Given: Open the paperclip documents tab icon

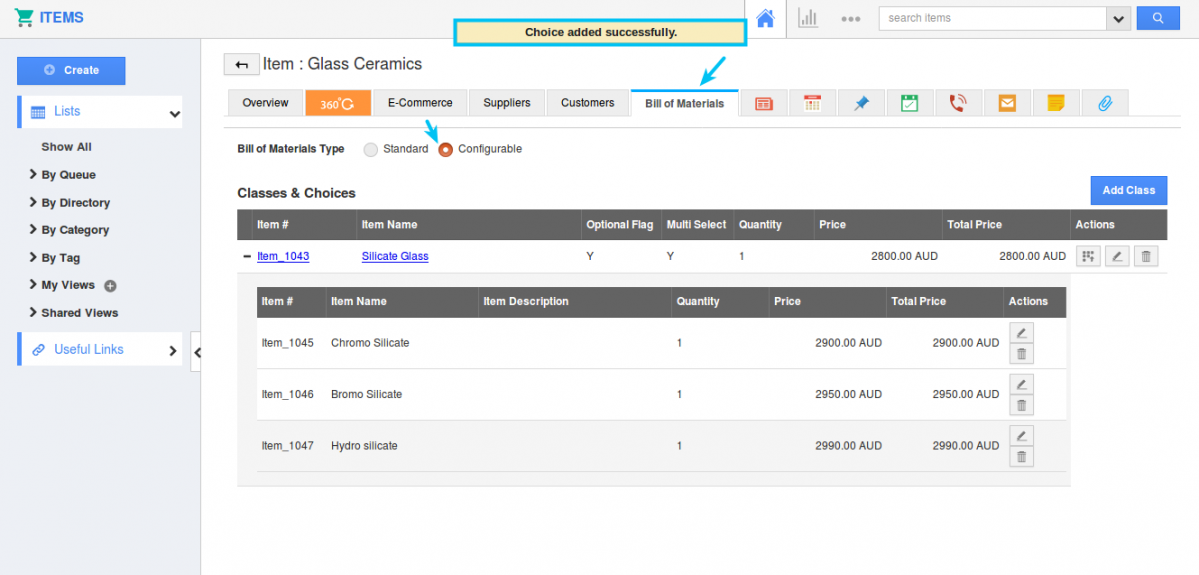Looking at the screenshot, I should [x=1105, y=103].
